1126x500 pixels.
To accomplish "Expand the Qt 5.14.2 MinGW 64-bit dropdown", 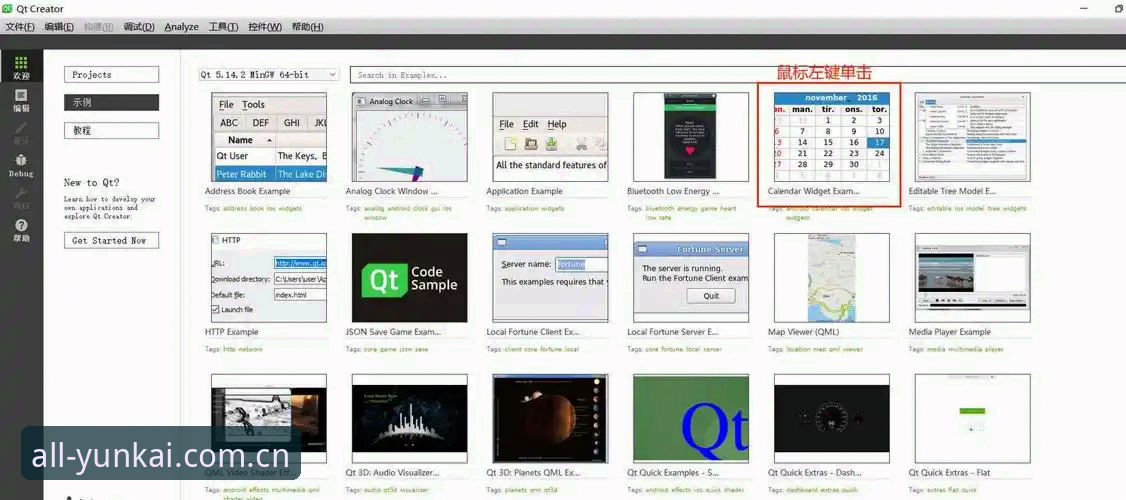I will coord(269,75).
